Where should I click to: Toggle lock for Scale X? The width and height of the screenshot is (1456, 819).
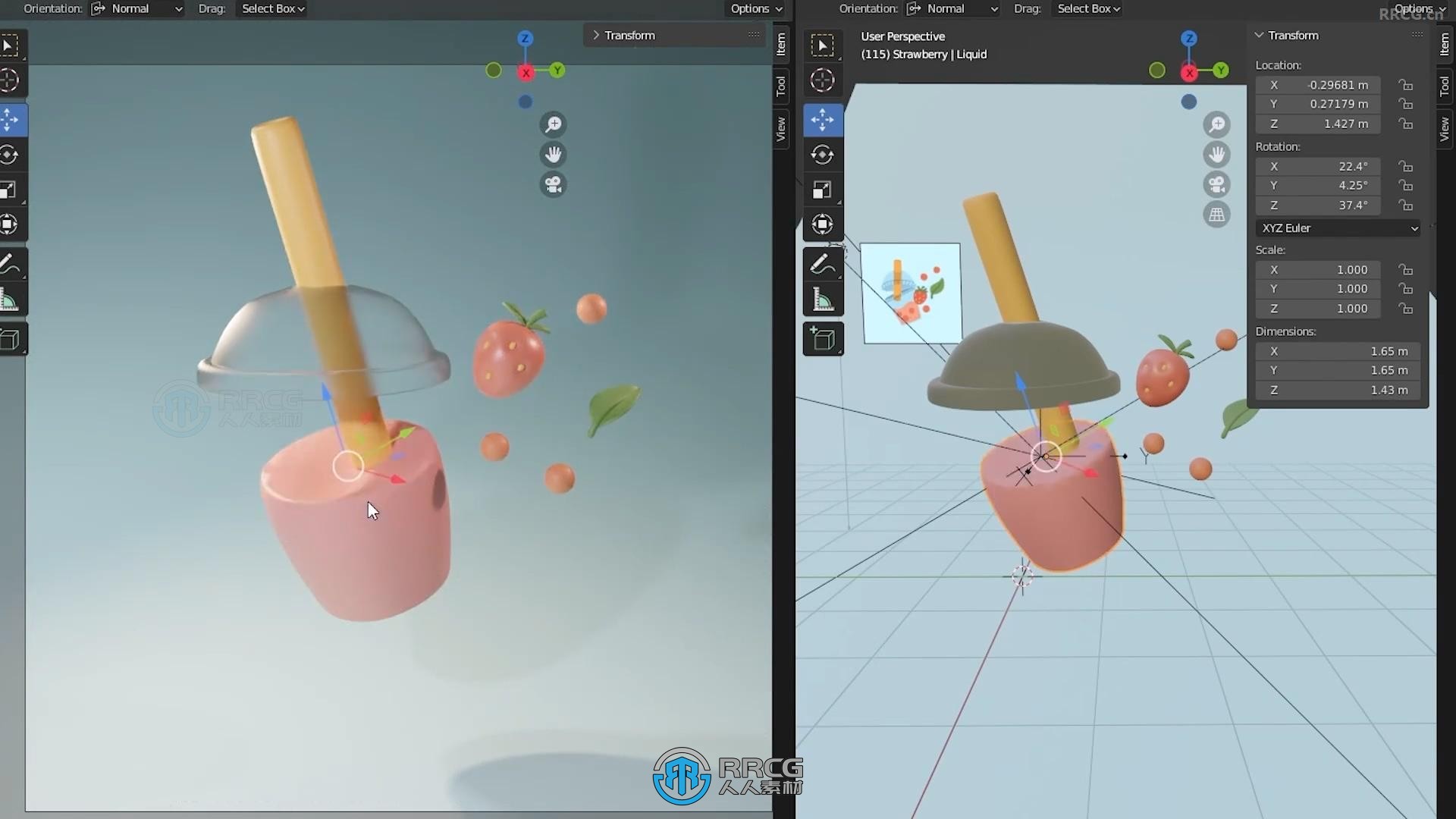coord(1406,270)
